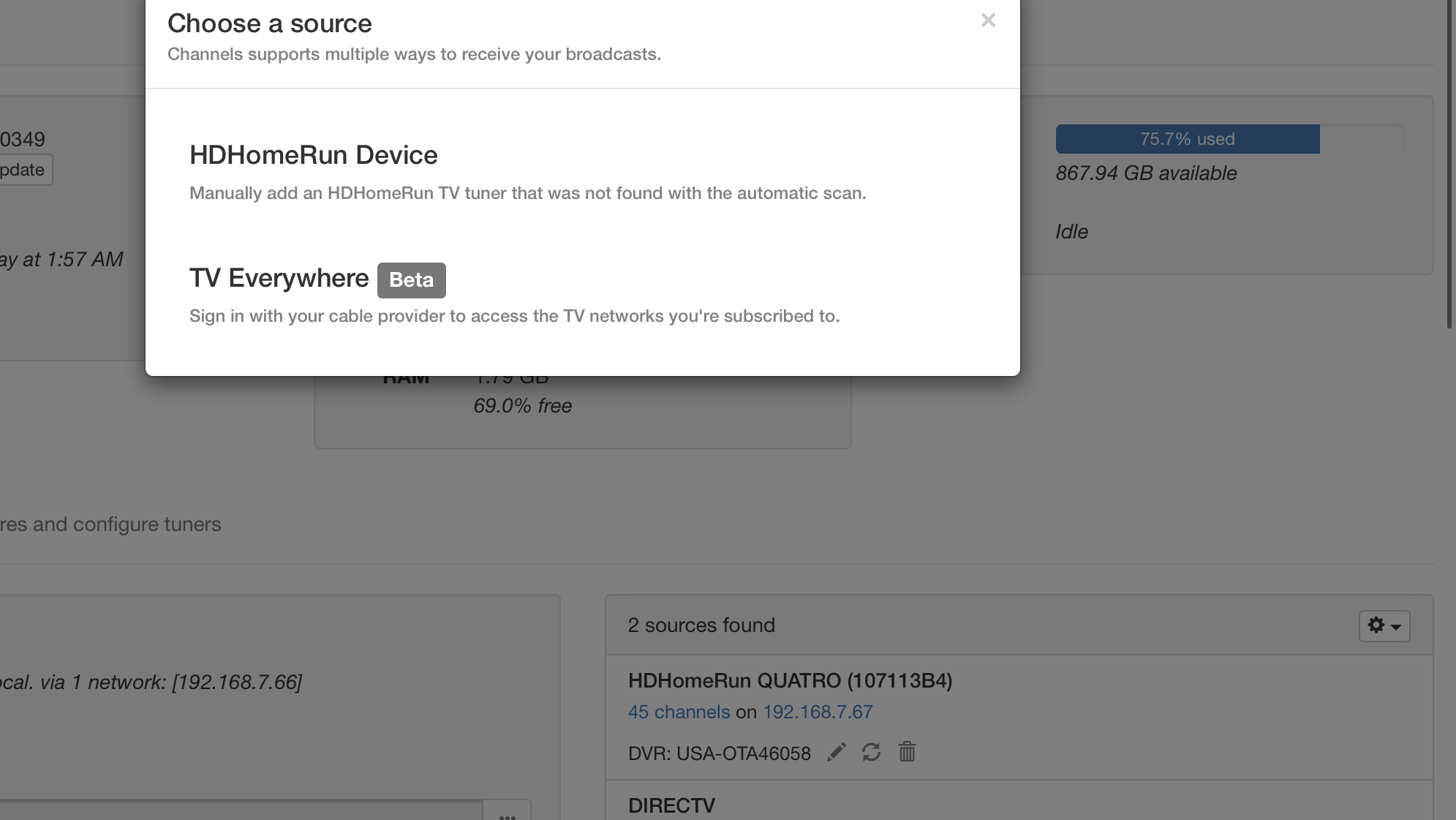The image size is (1456, 820).
Task: Open the sources gear settings dropdown
Action: [x=1384, y=626]
